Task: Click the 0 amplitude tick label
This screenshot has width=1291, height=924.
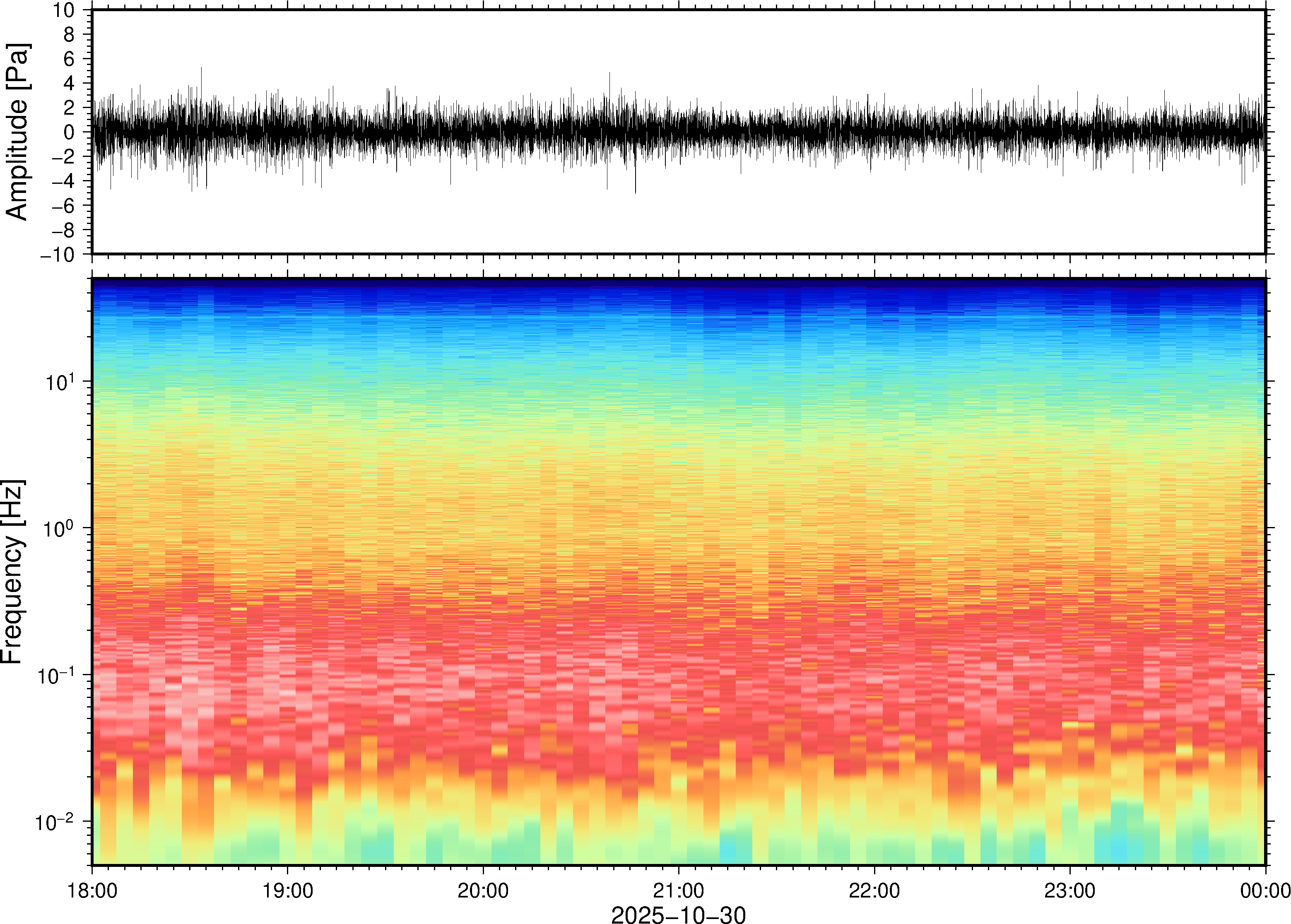Action: (70, 132)
